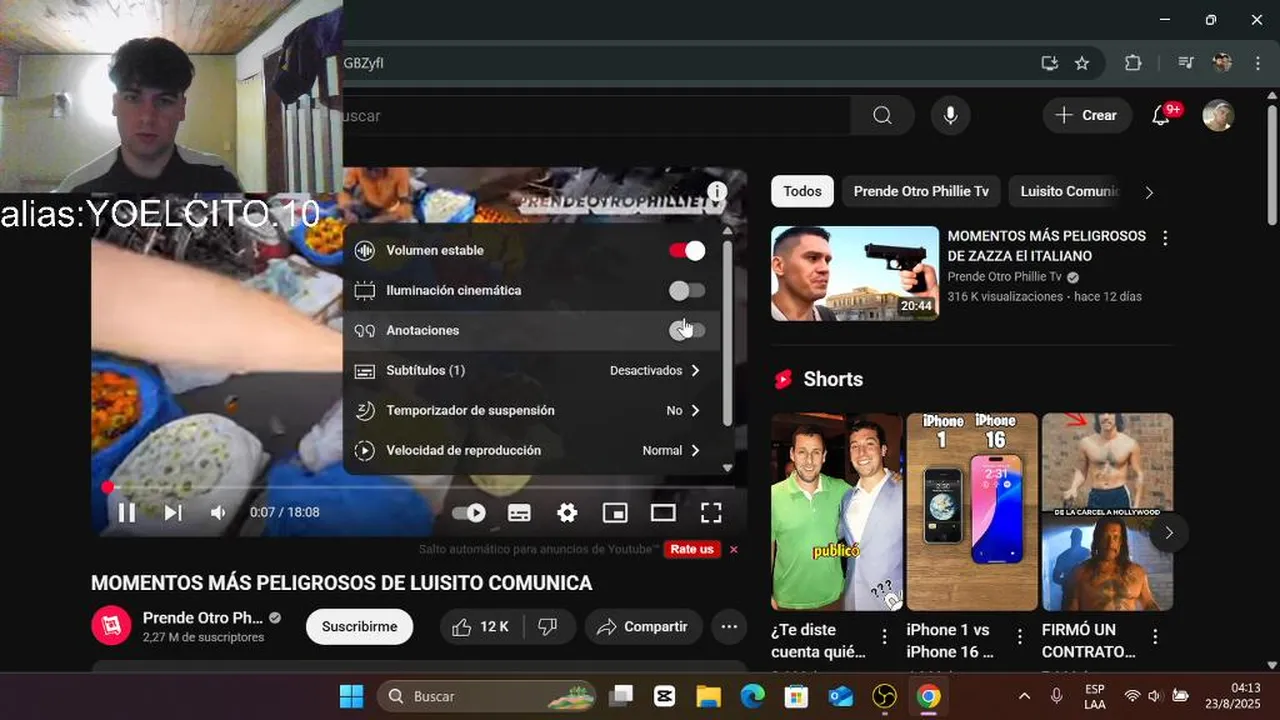The width and height of the screenshot is (1280, 720).
Task: Click the settings menu scrollbar
Action: pos(727,335)
